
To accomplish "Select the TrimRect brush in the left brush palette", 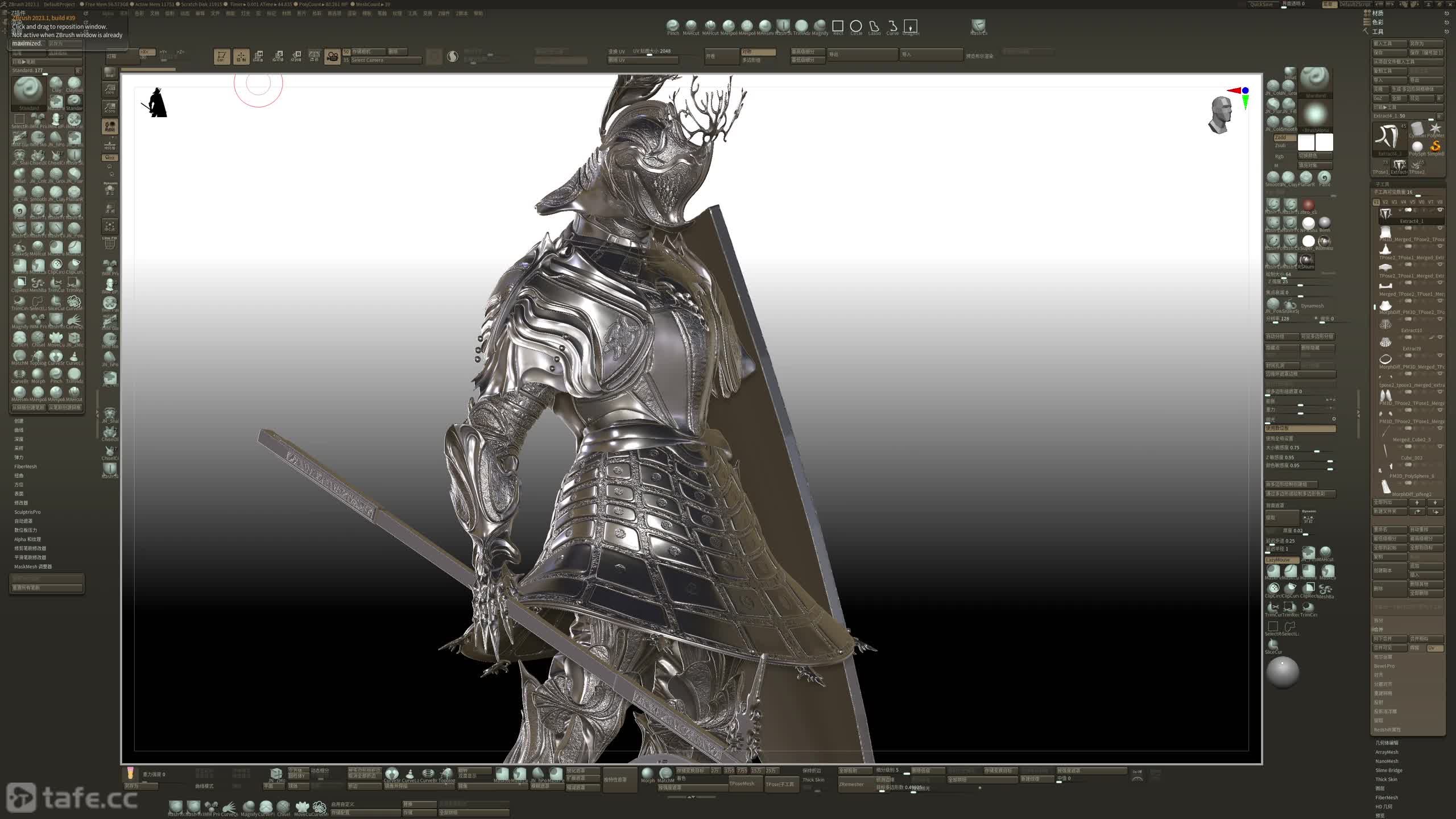I will click(x=75, y=284).
